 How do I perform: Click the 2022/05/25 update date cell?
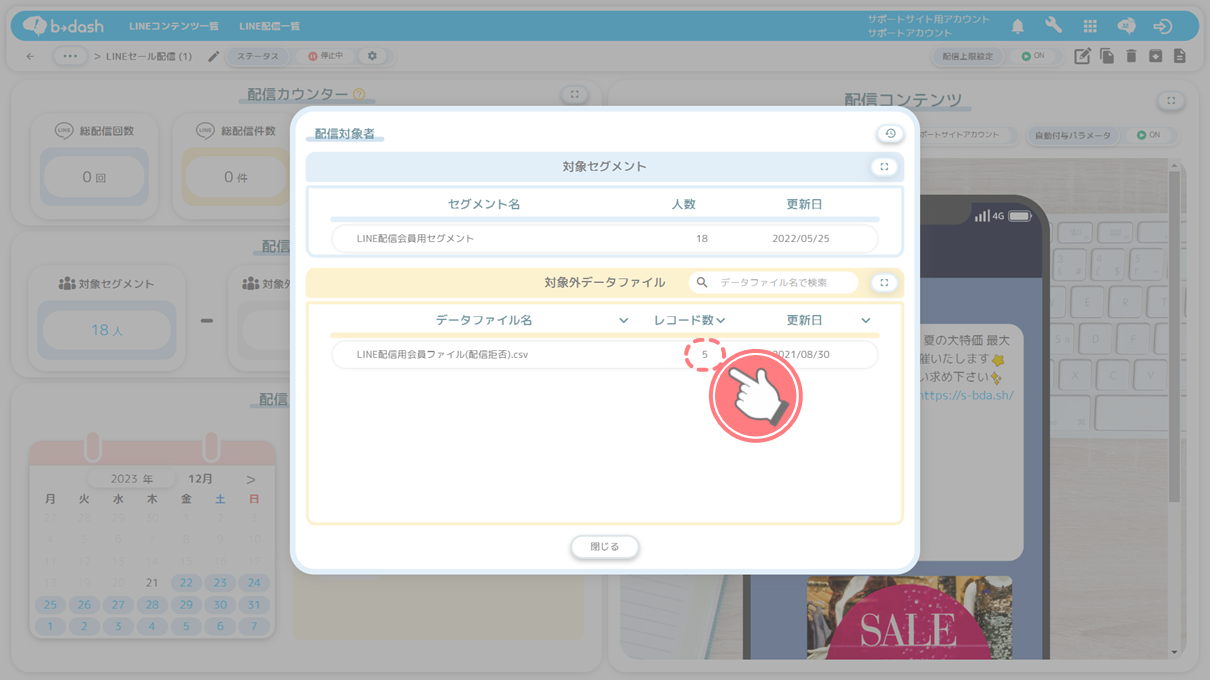[x=801, y=239]
